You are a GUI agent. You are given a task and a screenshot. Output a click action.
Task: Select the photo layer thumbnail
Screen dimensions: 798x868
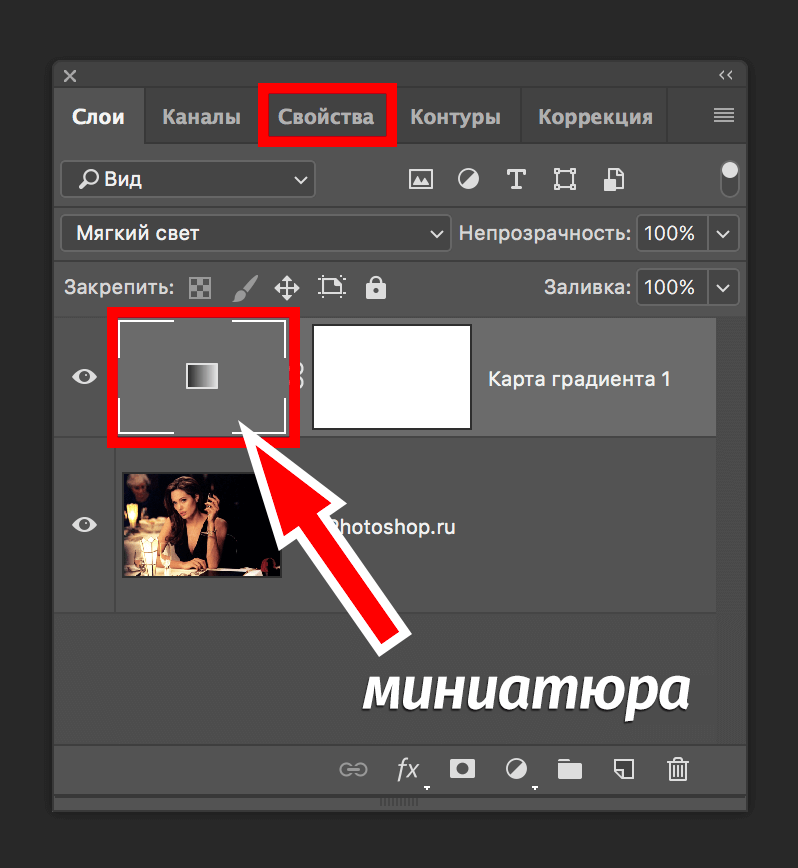pyautogui.click(x=202, y=525)
